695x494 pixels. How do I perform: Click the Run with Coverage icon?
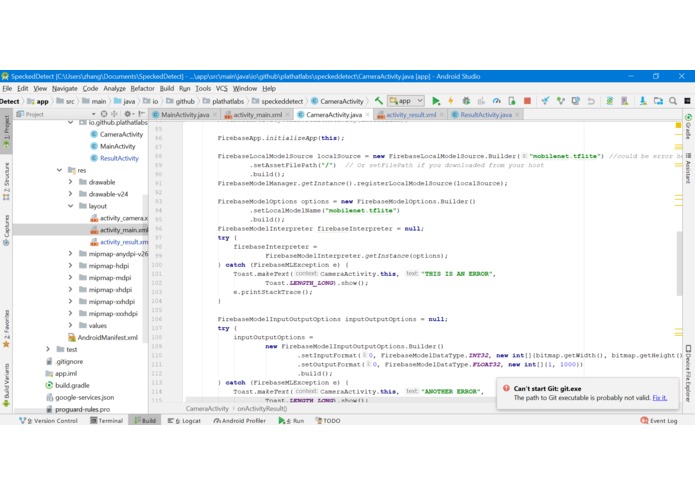point(481,101)
